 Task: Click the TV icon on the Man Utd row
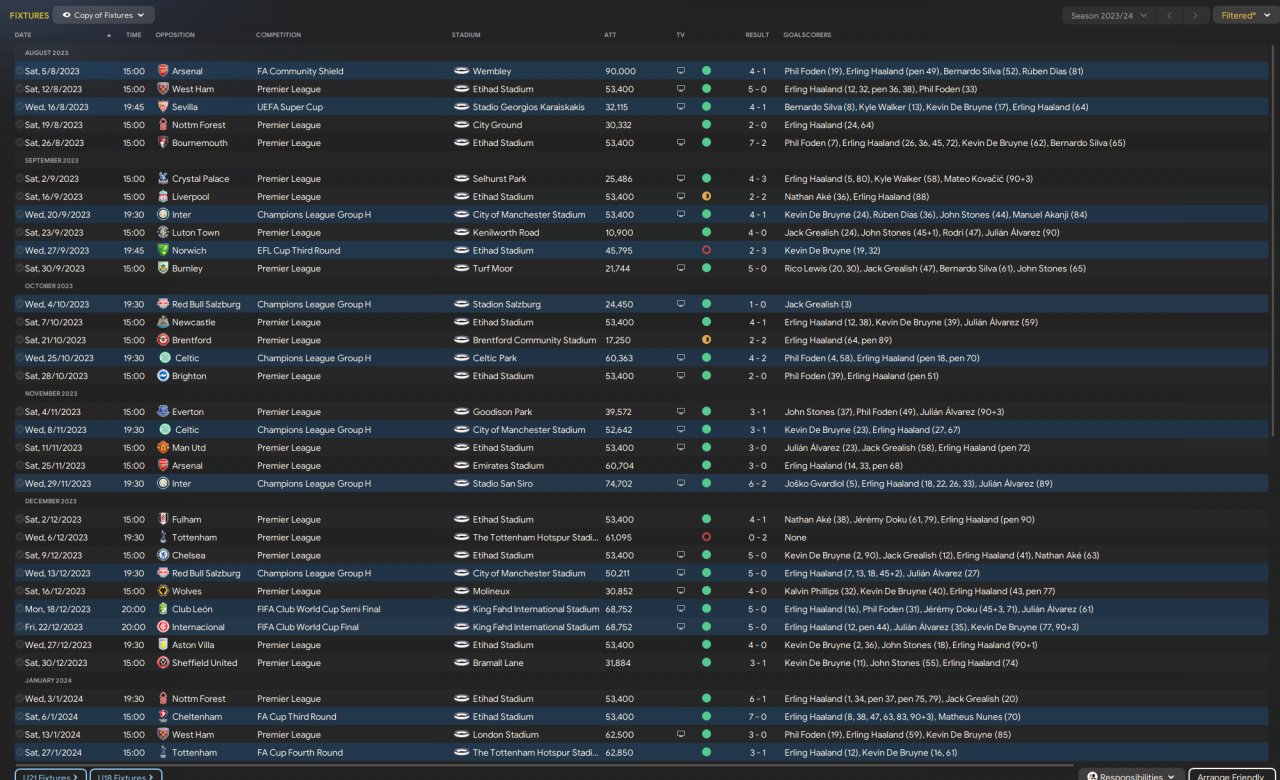point(681,448)
